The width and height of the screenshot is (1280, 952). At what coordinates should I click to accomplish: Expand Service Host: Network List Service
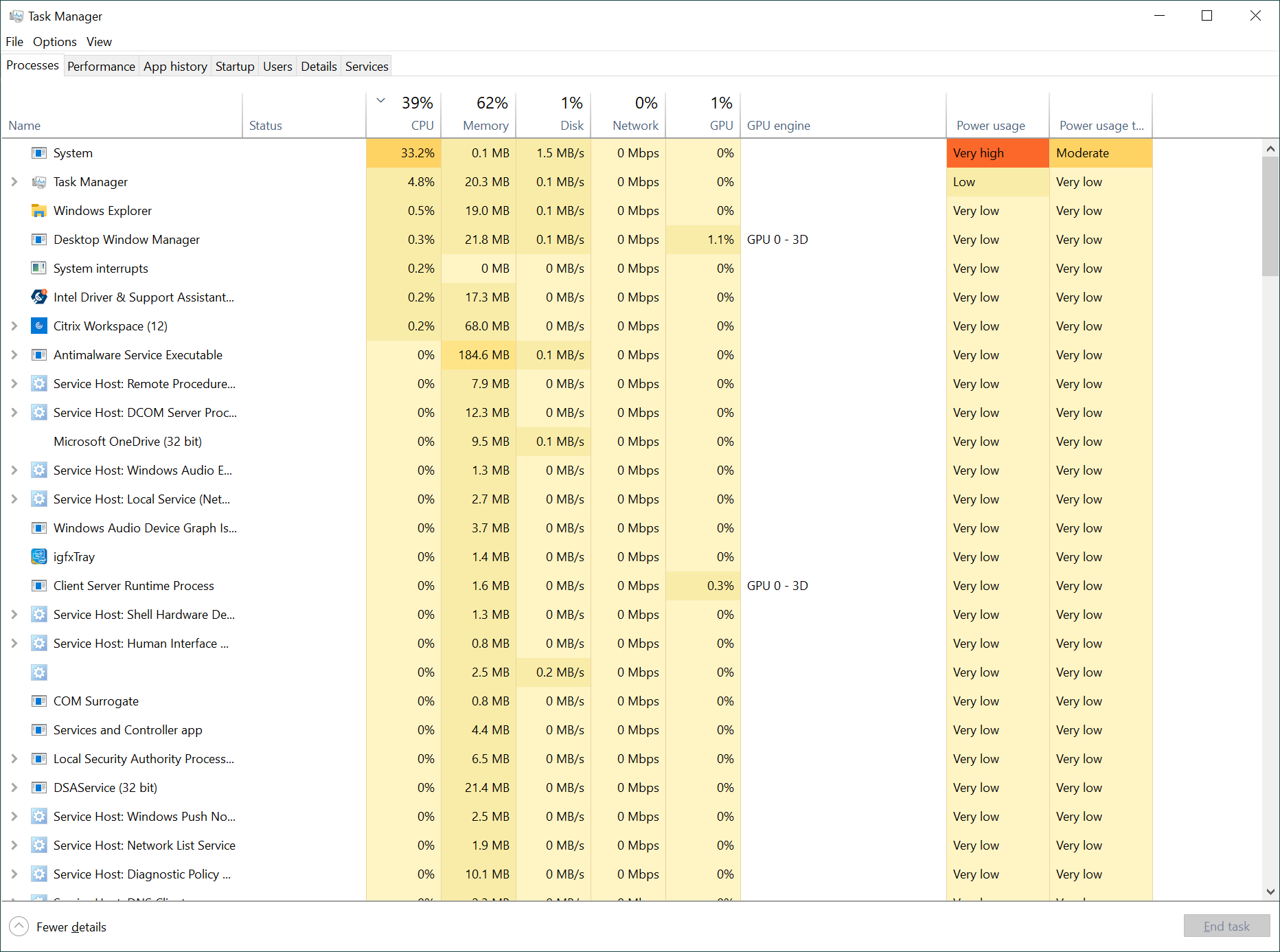click(x=14, y=846)
